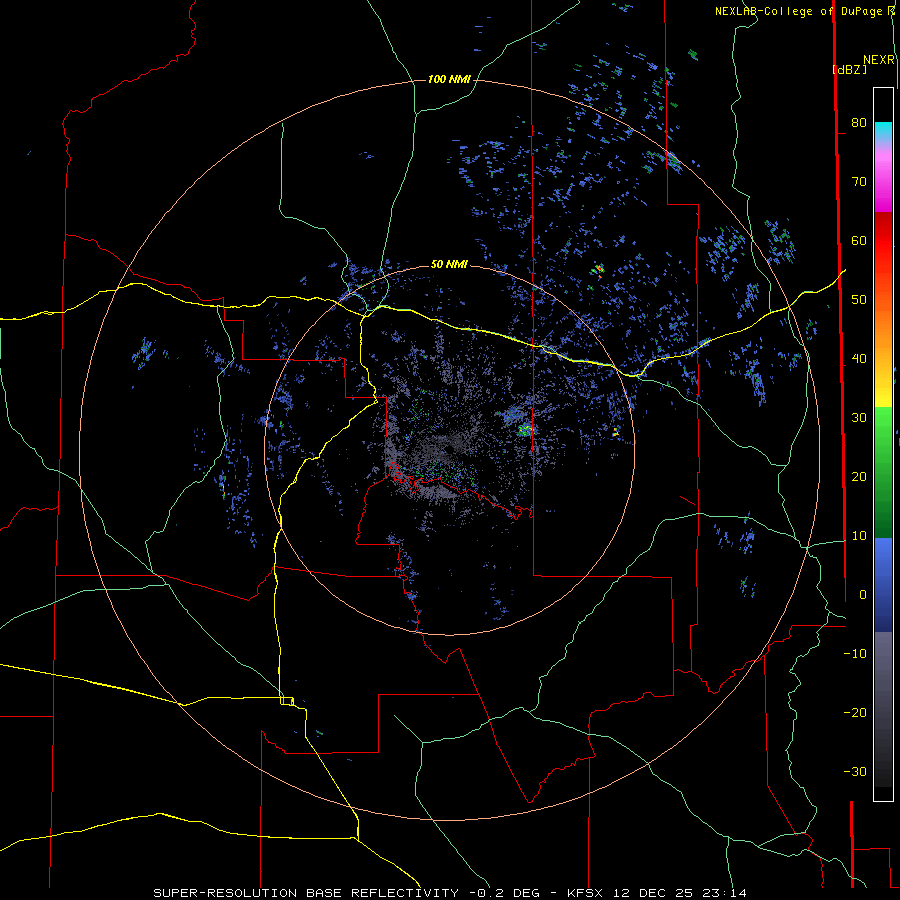Click the "100 NMI" range ring label
The image size is (900, 900).
click(449, 79)
